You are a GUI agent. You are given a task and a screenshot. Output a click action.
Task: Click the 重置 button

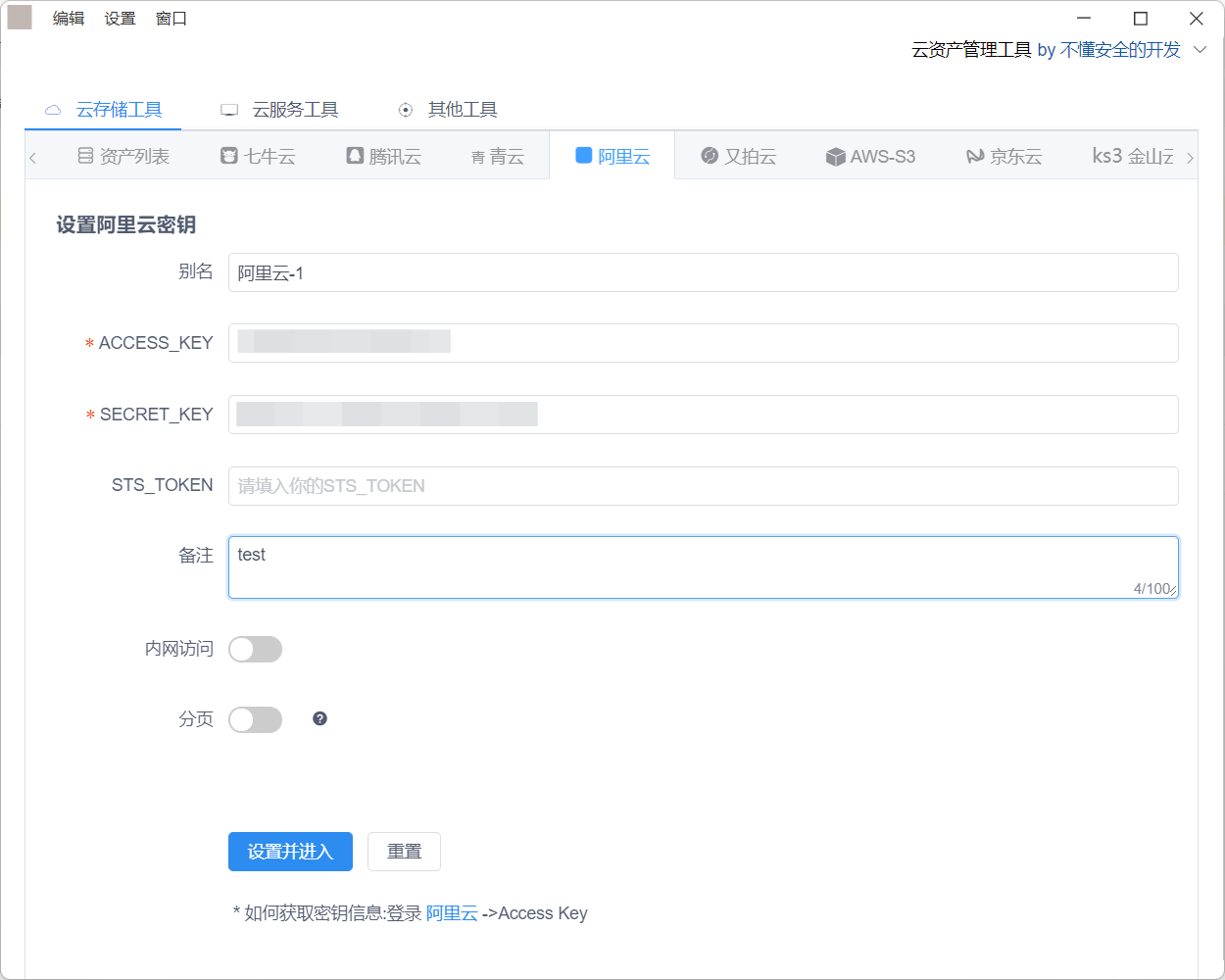coord(404,852)
